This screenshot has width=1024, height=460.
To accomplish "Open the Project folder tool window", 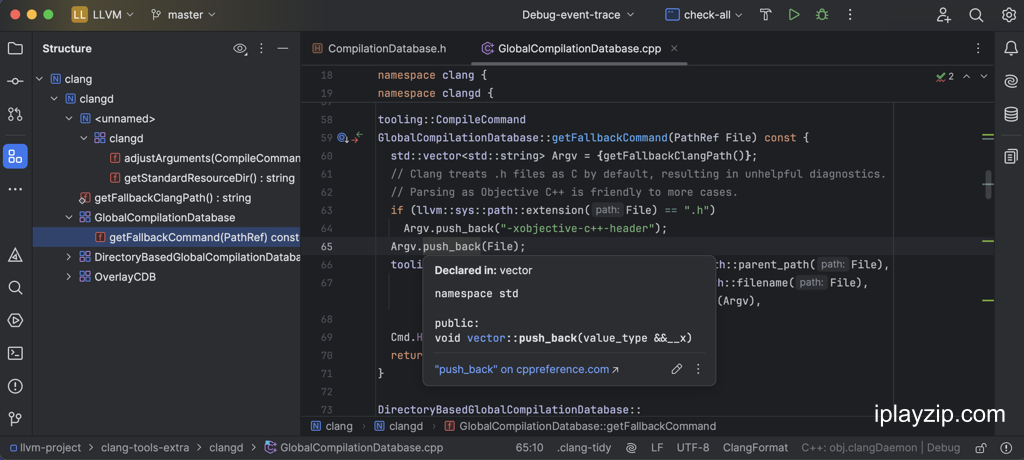I will tap(15, 48).
